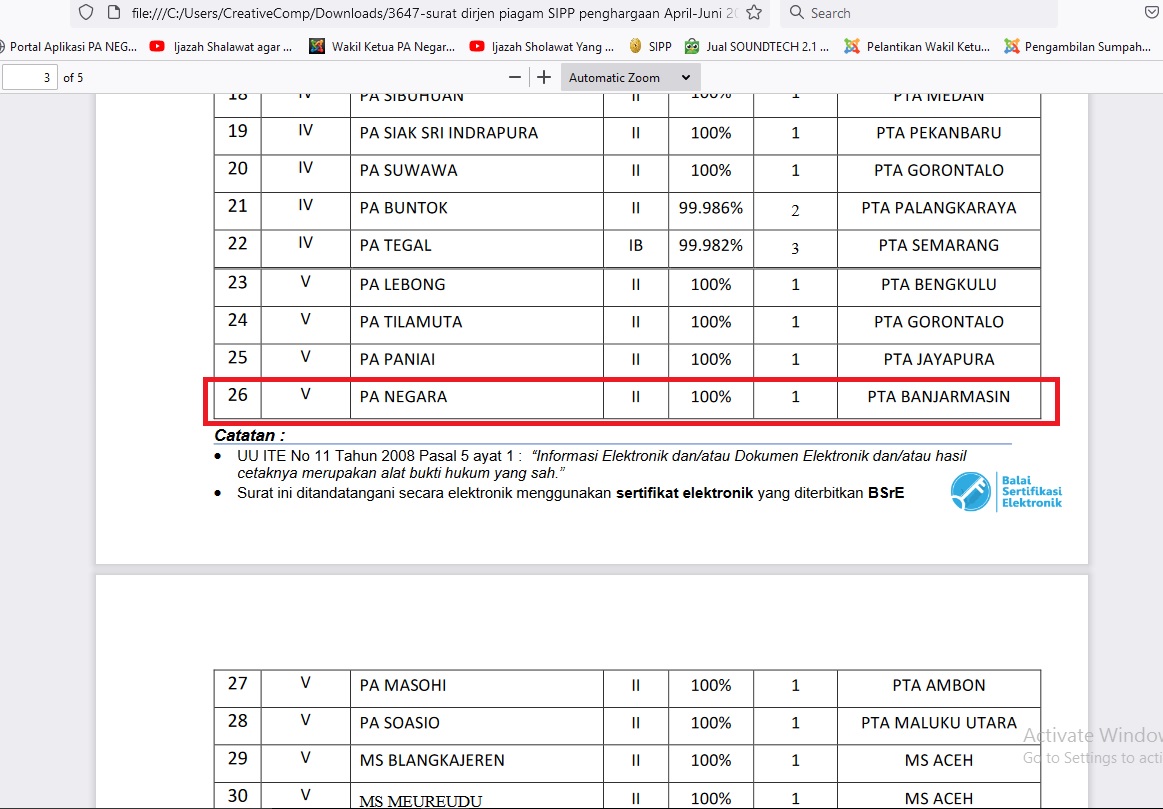
Task: Select the text PTA JAYAPURA
Action: pyautogui.click(x=938, y=360)
